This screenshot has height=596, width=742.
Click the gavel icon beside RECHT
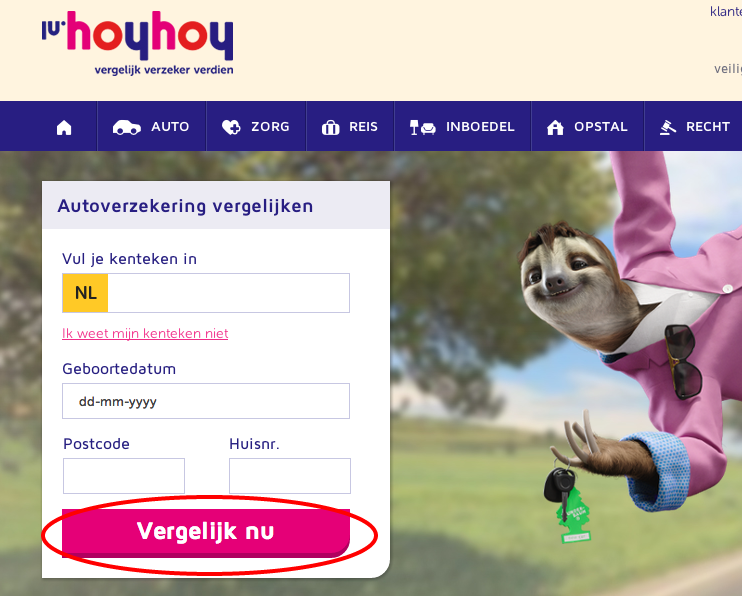[668, 127]
